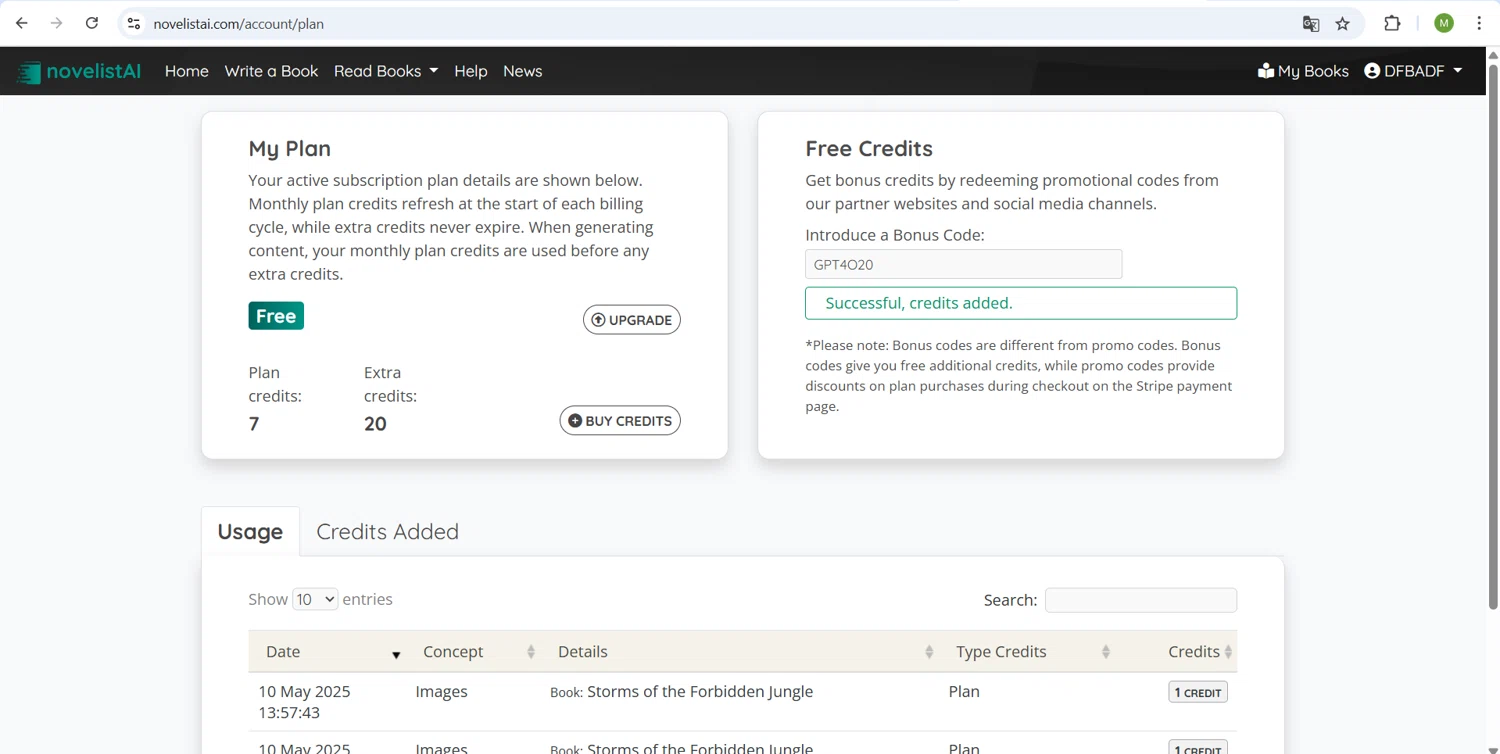Image resolution: width=1500 pixels, height=754 pixels.
Task: Click Storms of the Forbidden Jungle in 13:57:43 row
Action: coord(700,691)
